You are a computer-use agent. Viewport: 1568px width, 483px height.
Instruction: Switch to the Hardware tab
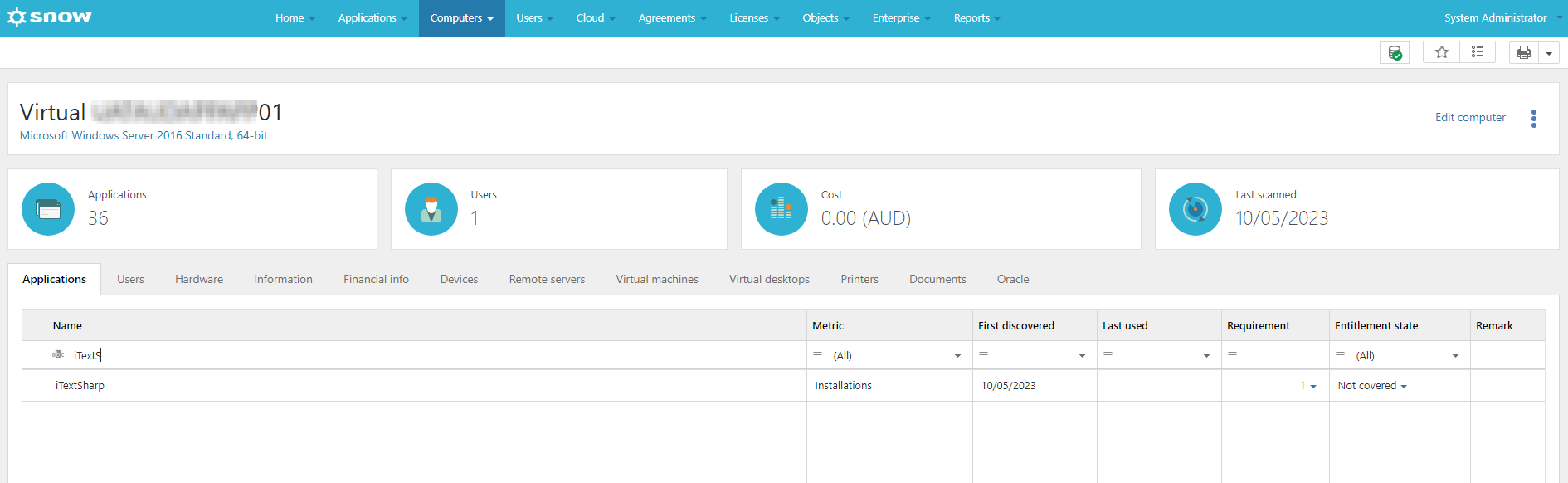pos(199,279)
